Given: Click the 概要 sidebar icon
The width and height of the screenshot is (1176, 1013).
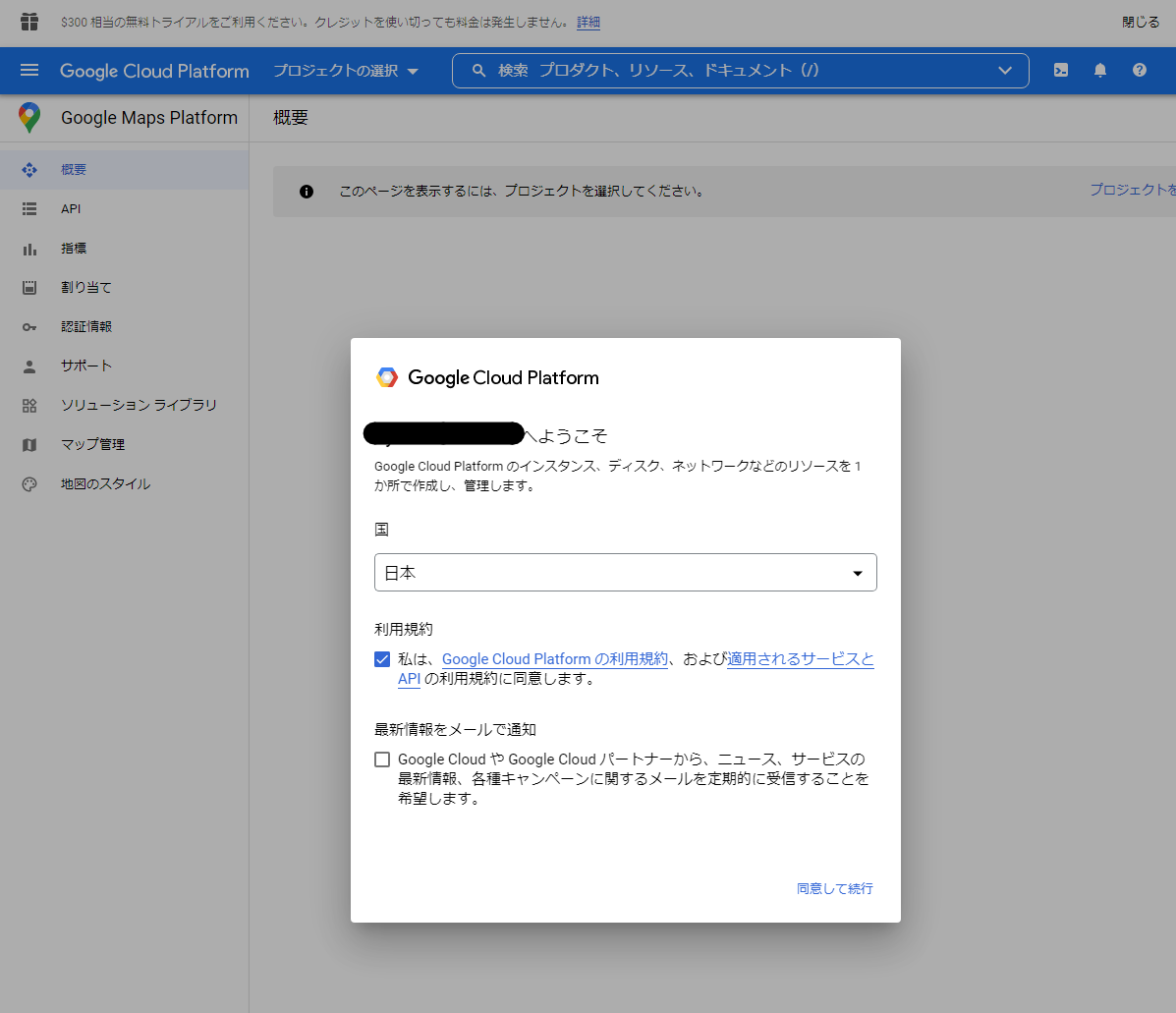Looking at the screenshot, I should point(29,169).
